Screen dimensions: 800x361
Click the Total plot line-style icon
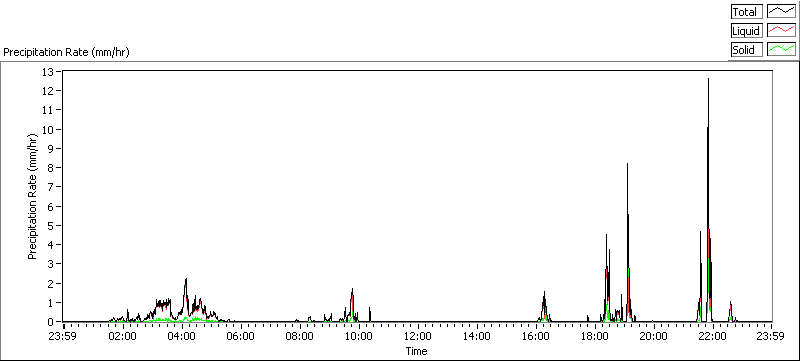tap(782, 11)
